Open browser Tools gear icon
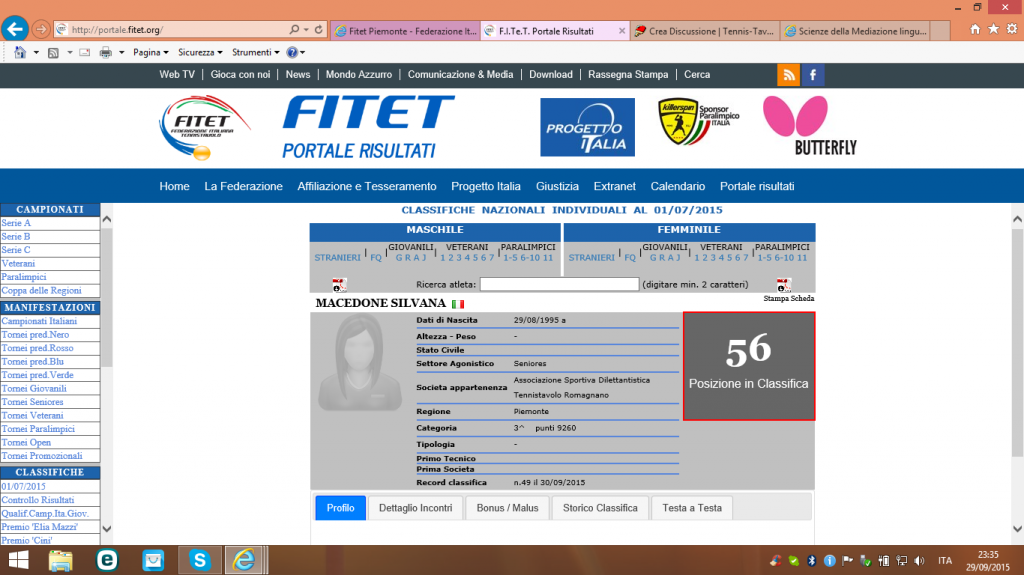This screenshot has height=575, width=1024. click(x=1012, y=29)
